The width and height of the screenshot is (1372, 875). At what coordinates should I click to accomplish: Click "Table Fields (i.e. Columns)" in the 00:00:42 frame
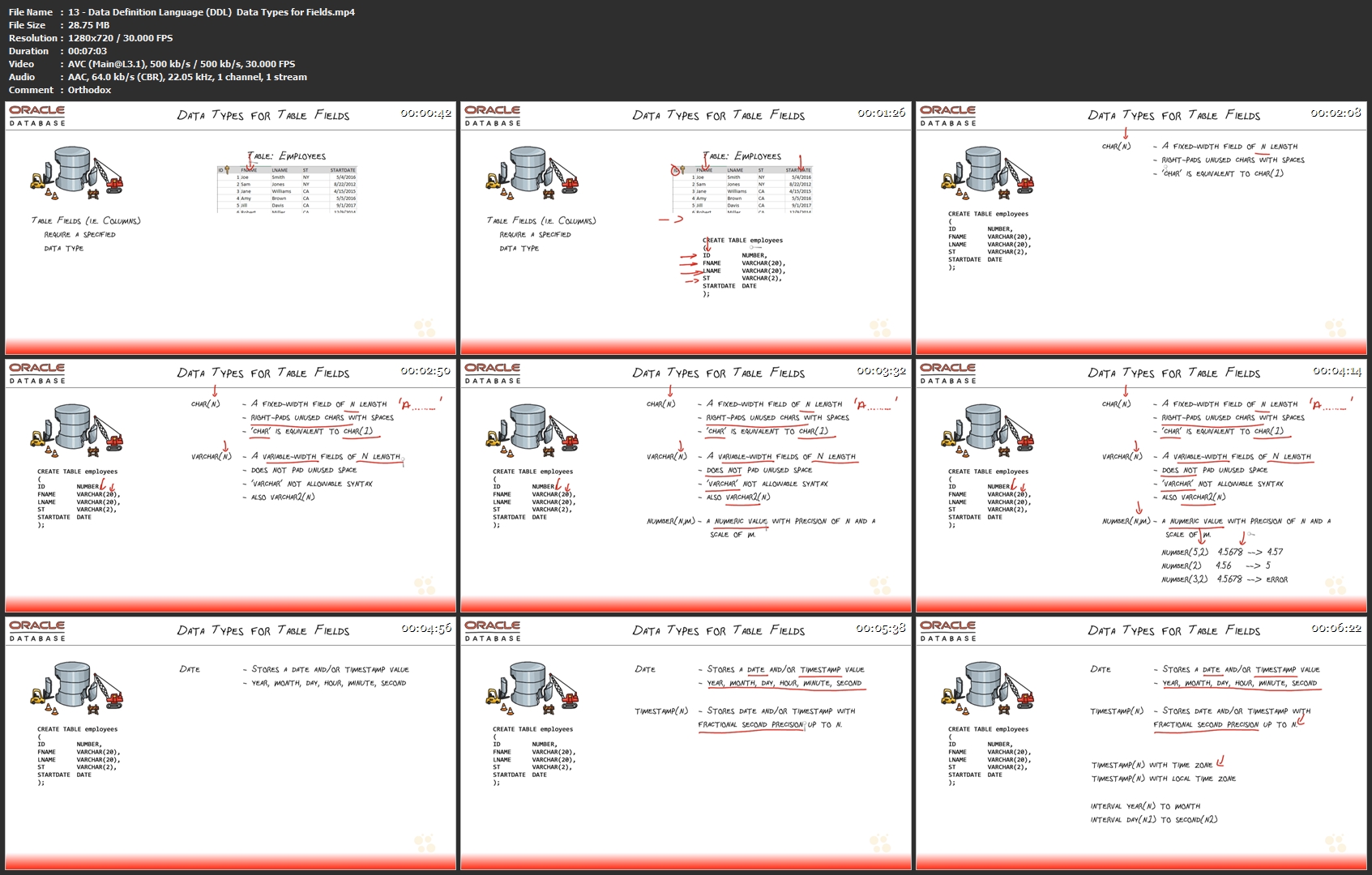click(x=86, y=220)
